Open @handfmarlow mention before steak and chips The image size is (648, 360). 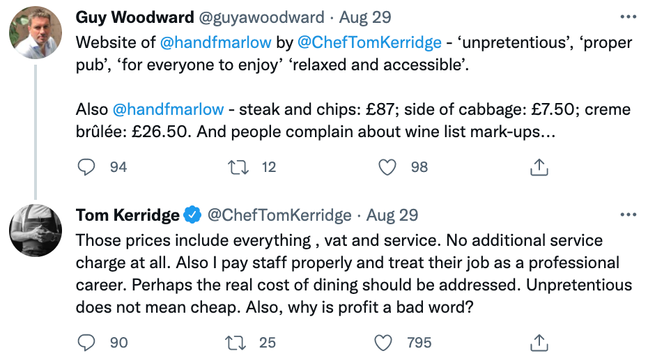(x=168, y=109)
